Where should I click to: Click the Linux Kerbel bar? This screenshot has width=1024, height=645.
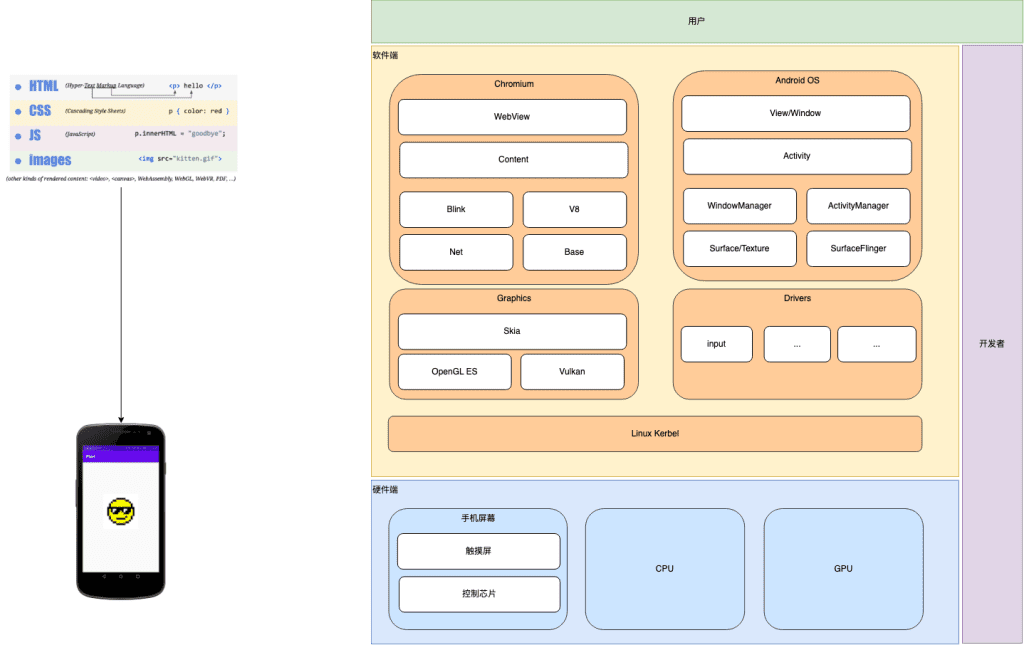[655, 434]
